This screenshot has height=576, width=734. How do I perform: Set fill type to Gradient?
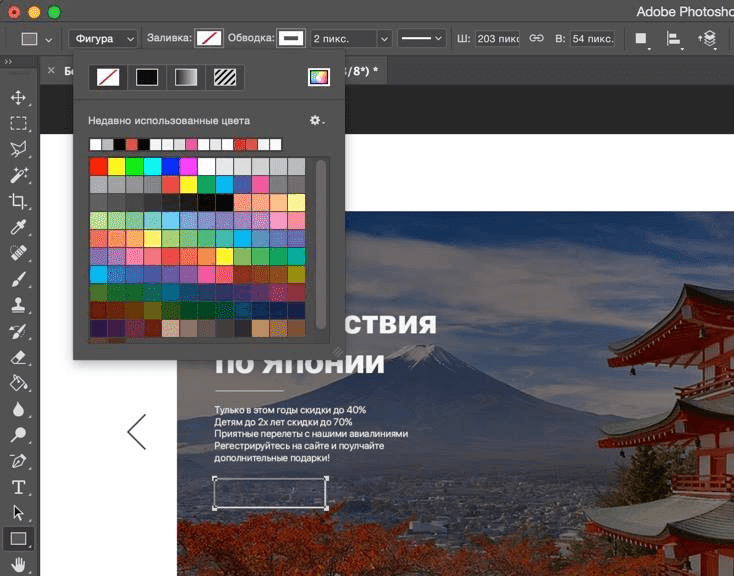(x=186, y=77)
